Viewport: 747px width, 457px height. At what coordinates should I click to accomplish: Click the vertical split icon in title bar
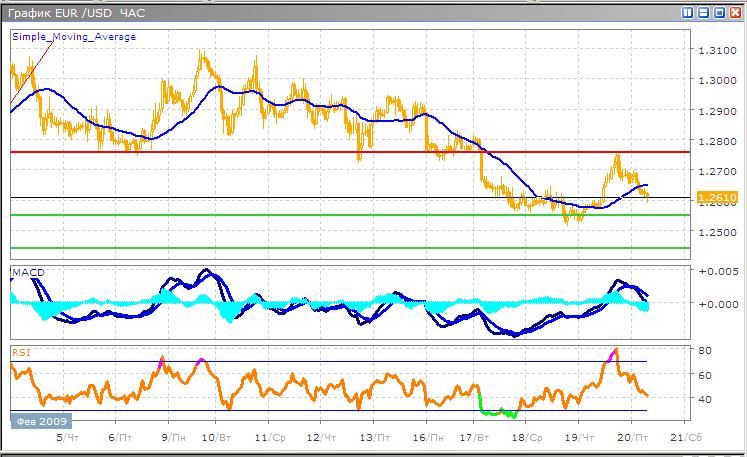(688, 13)
